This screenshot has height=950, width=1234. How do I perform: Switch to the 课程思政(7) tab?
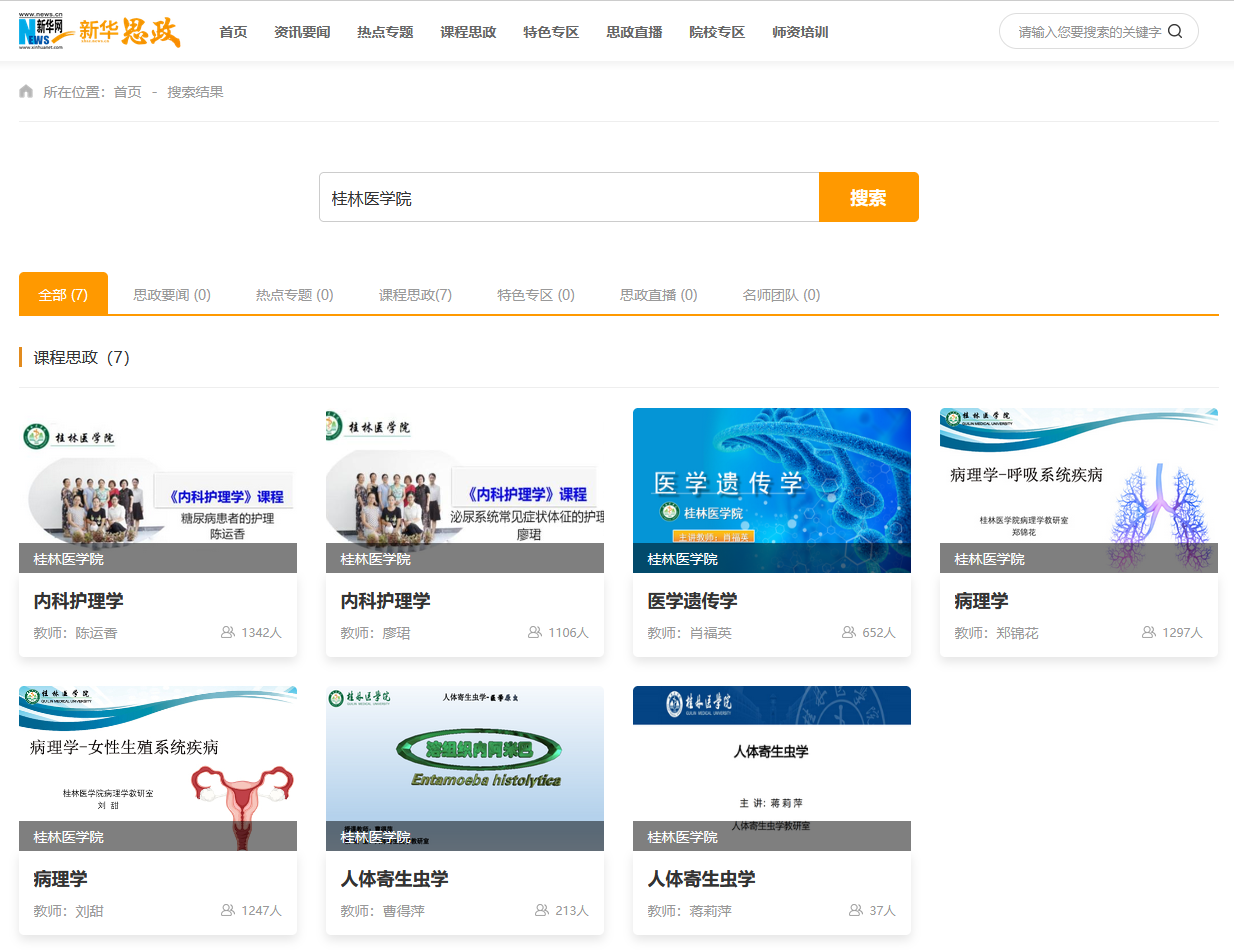(415, 295)
